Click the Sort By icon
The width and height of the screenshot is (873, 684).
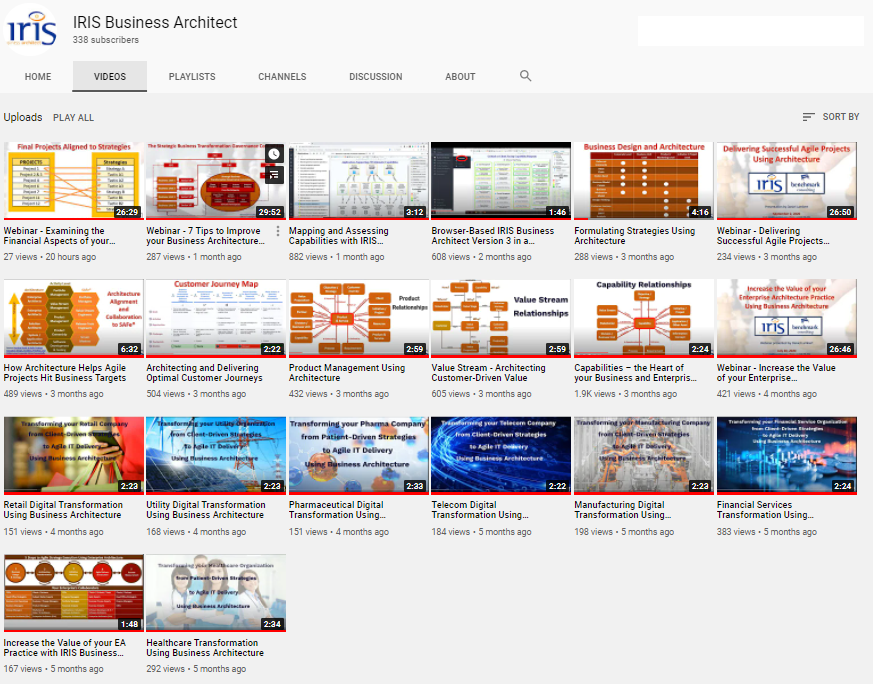click(808, 117)
